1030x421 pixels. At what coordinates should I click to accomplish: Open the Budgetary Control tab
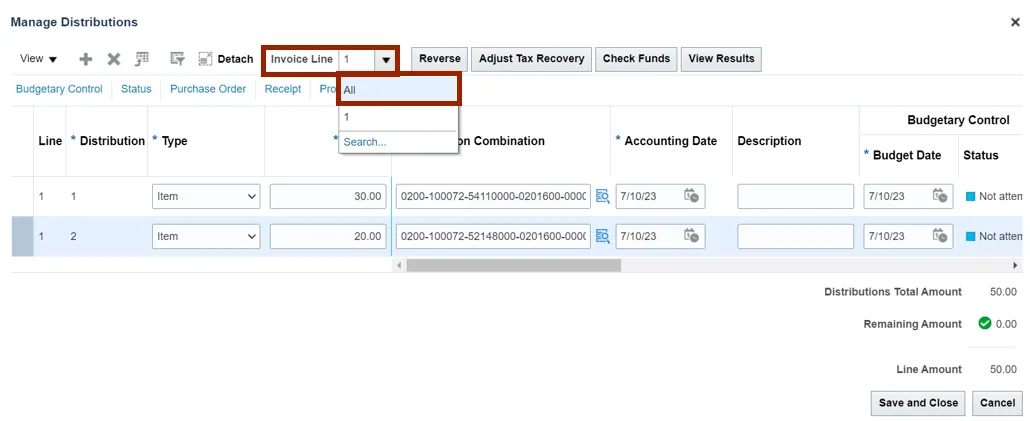(x=59, y=89)
